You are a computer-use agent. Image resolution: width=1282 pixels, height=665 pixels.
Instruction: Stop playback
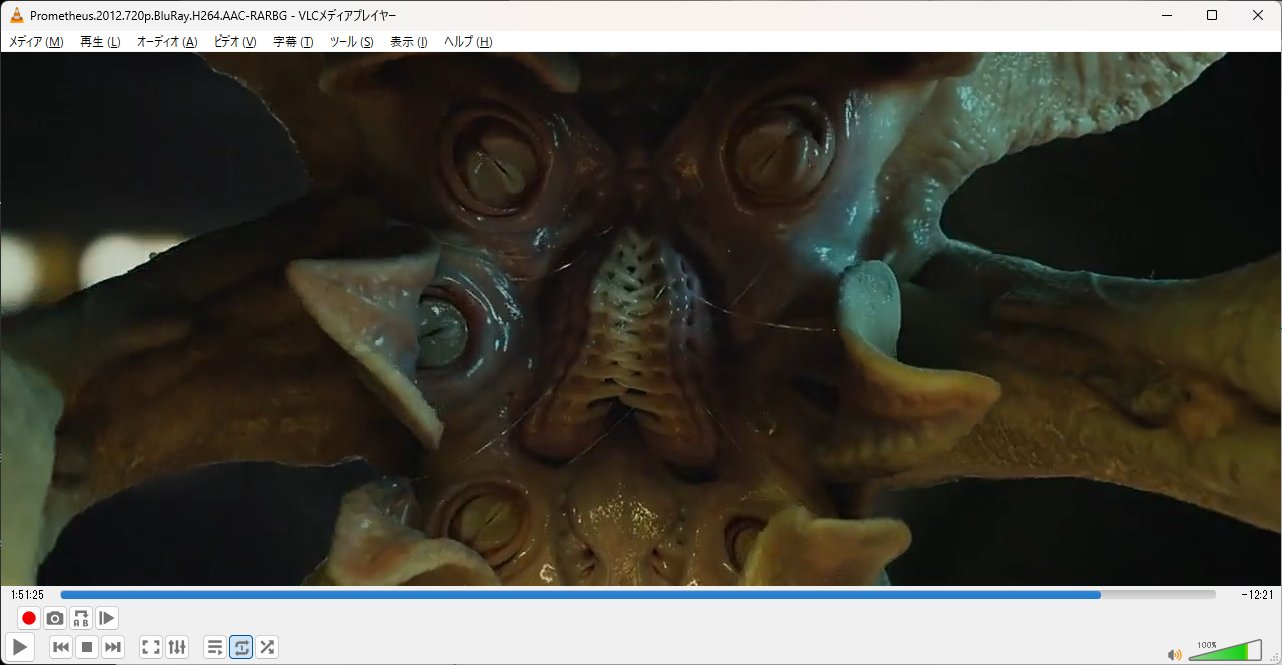(x=87, y=647)
